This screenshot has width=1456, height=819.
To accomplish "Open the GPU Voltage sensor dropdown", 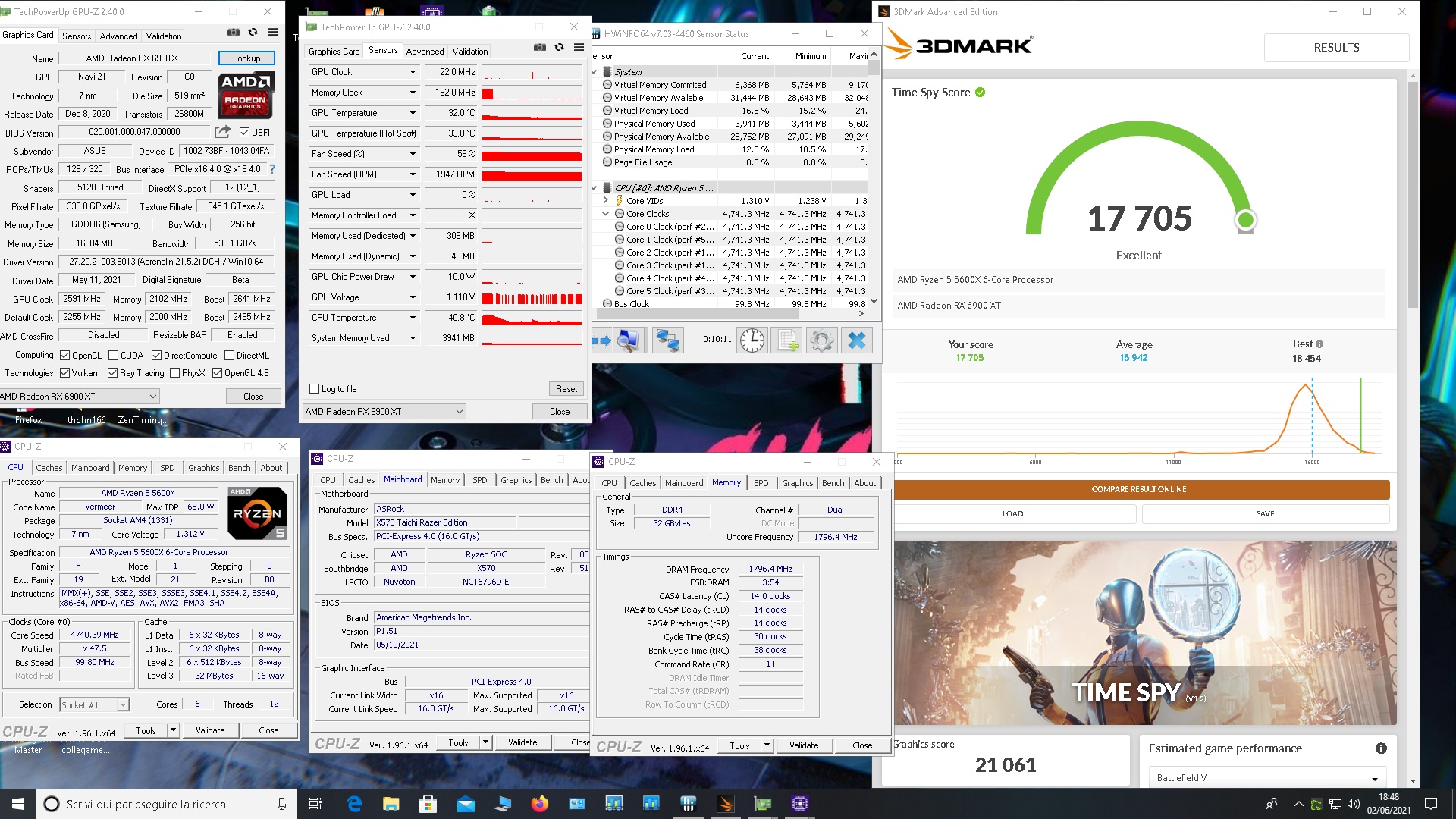I will 413,297.
